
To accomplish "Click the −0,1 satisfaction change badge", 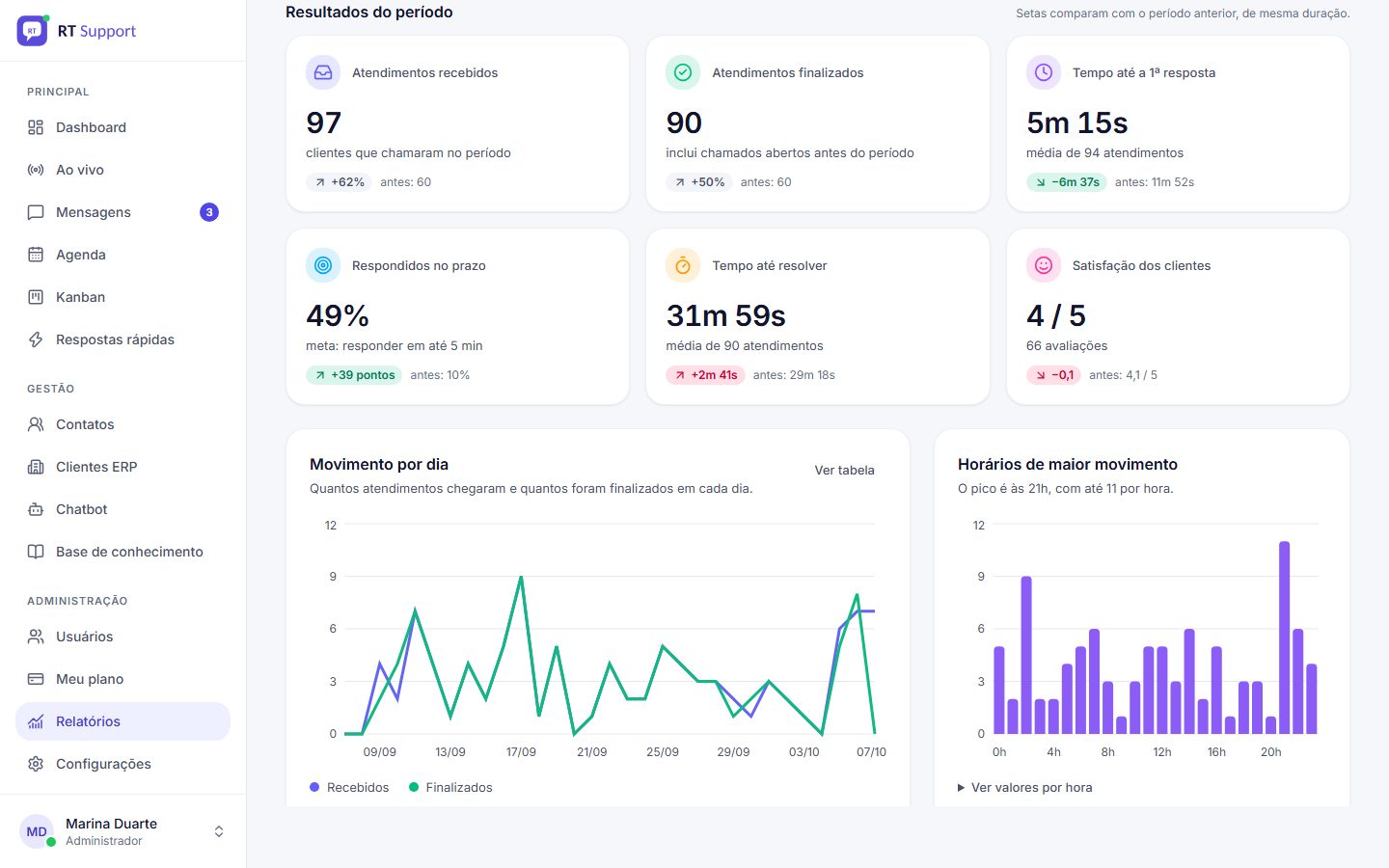I will [x=1053, y=375].
